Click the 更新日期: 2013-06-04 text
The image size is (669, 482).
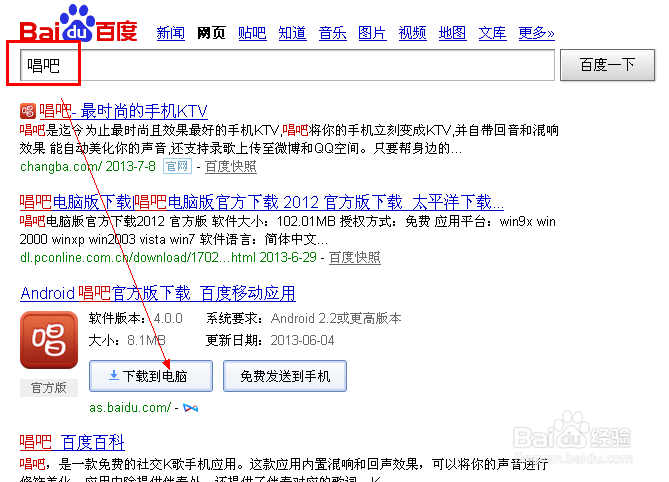(270, 340)
